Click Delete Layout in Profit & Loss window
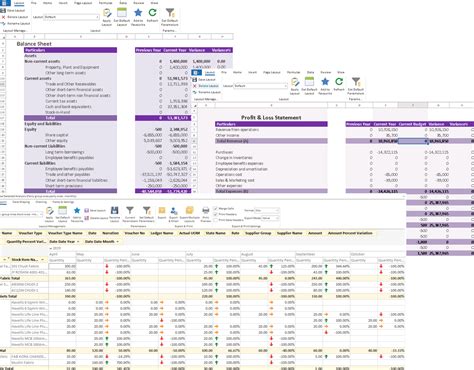 (x=206, y=86)
